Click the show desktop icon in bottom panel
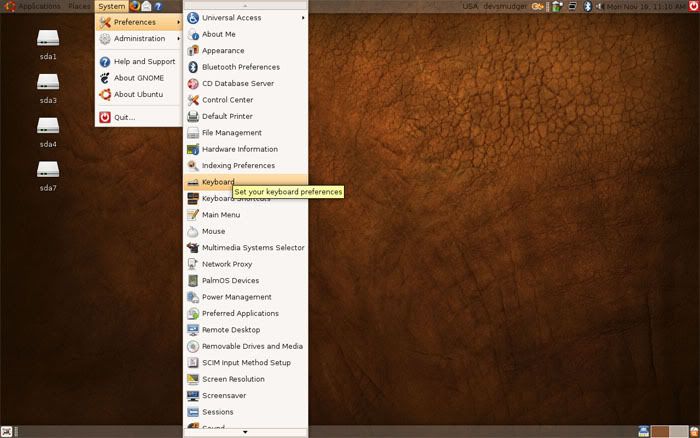Viewport: 700px width, 438px height. [x=6, y=431]
